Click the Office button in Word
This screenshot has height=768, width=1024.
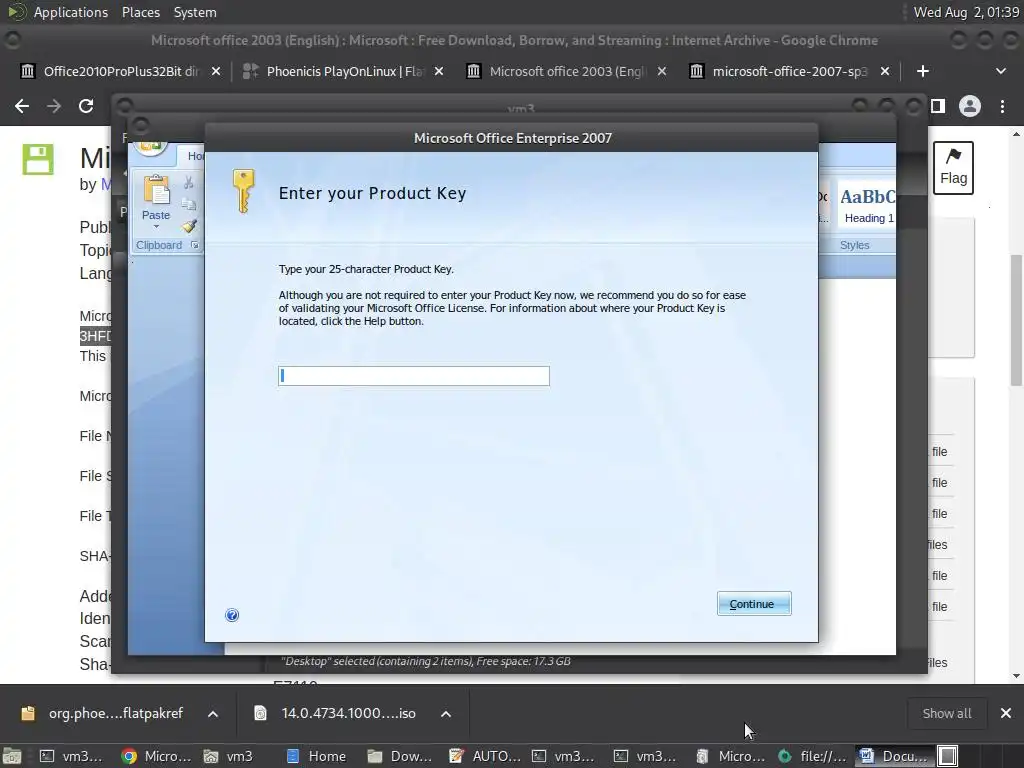click(151, 148)
